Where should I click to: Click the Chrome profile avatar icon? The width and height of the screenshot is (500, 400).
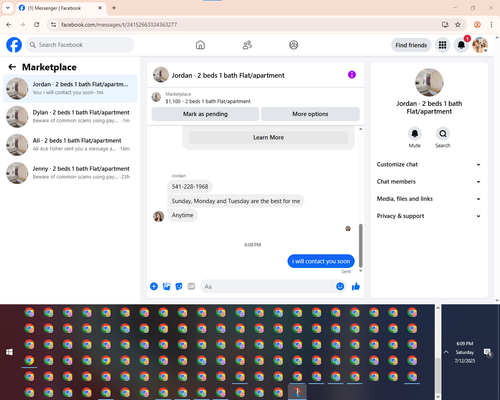(x=477, y=24)
